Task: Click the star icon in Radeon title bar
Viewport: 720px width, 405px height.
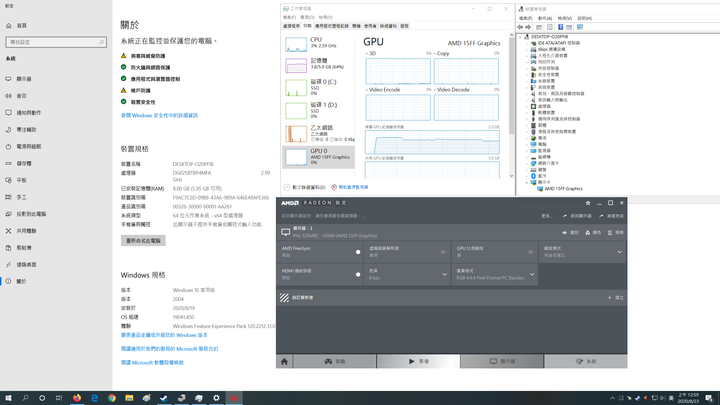Action: 588,202
